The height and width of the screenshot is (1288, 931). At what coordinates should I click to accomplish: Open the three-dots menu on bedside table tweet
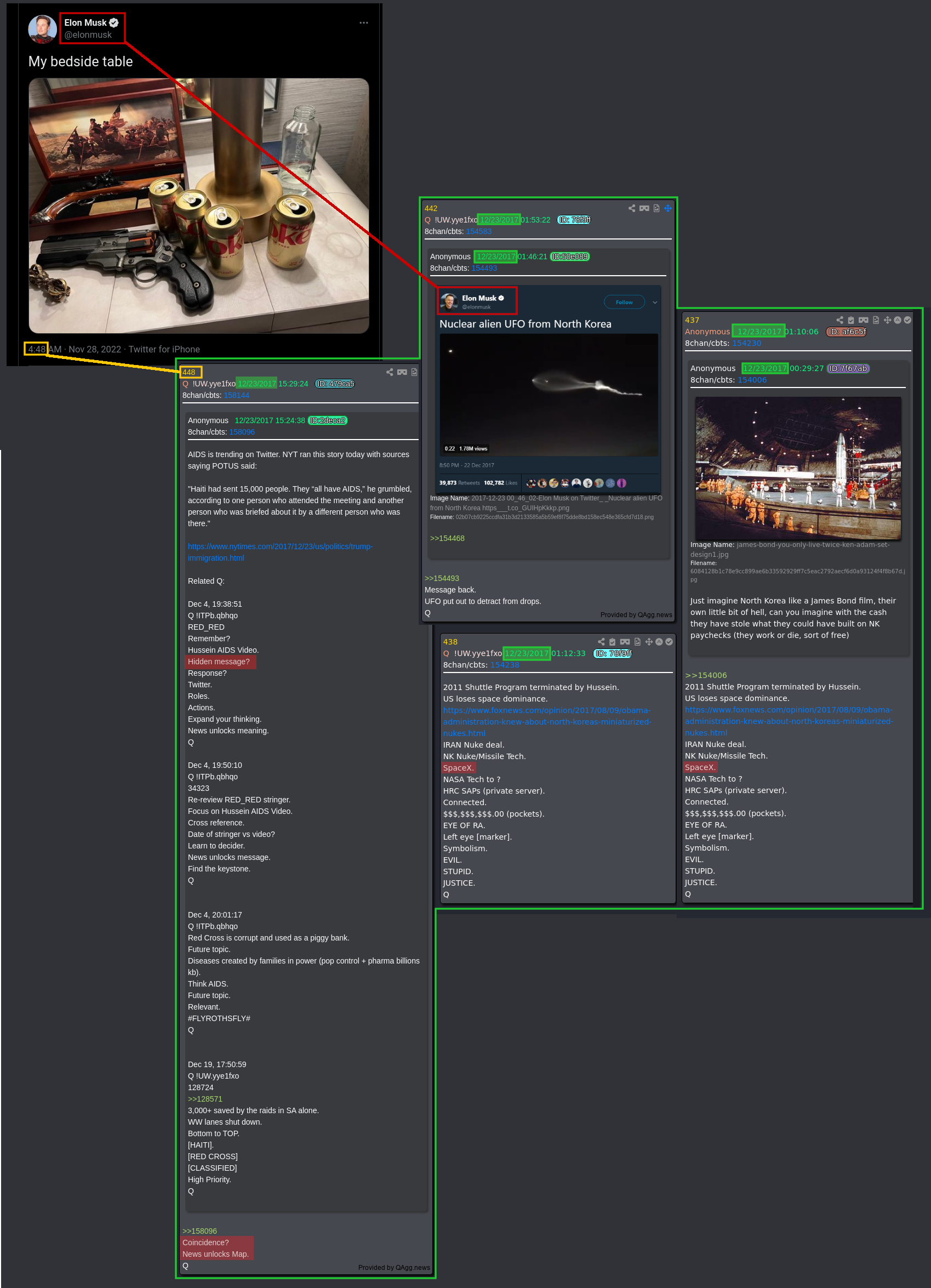pos(364,22)
